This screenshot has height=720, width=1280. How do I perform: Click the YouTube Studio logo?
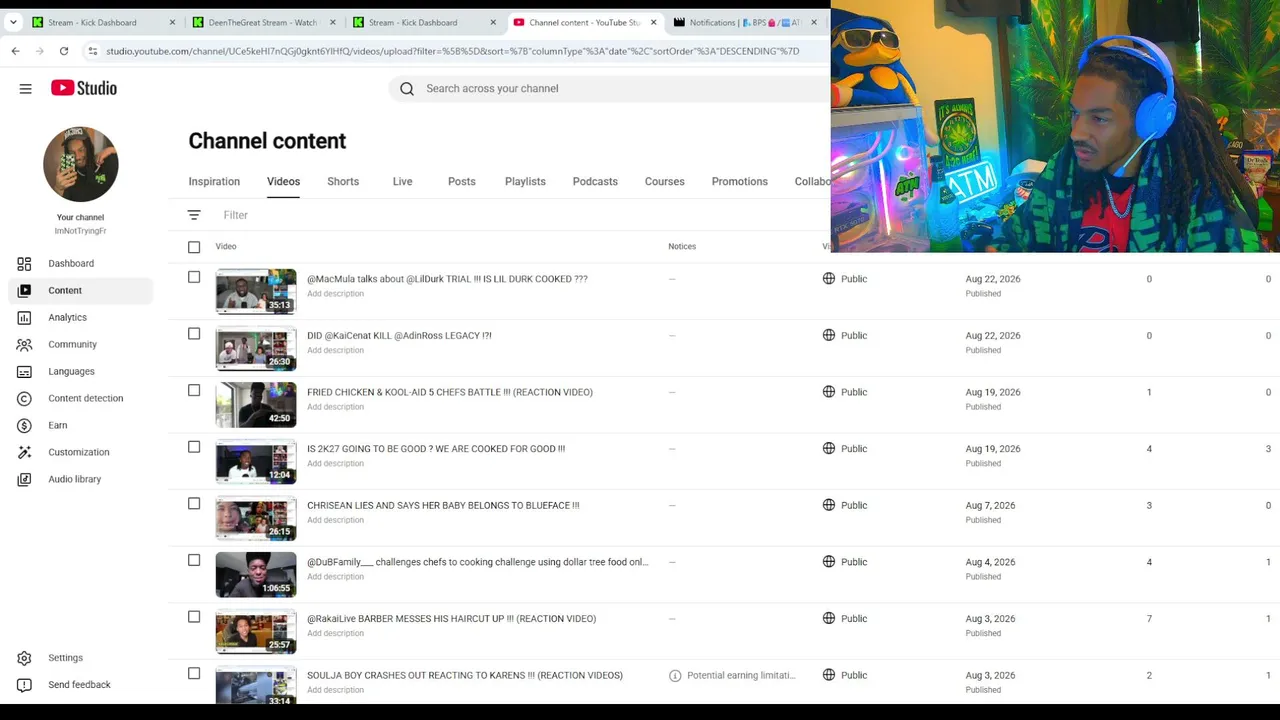(x=84, y=88)
